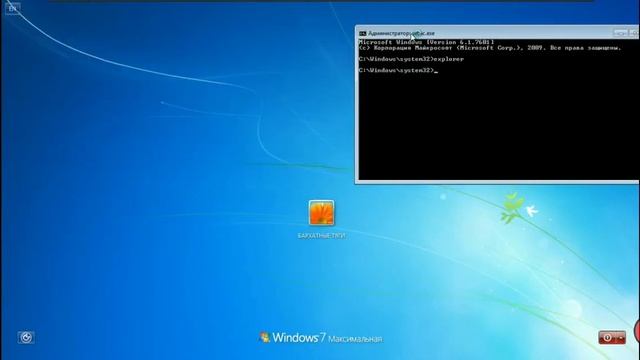Select the user name under the picture
640x360 pixels.
coord(321,236)
